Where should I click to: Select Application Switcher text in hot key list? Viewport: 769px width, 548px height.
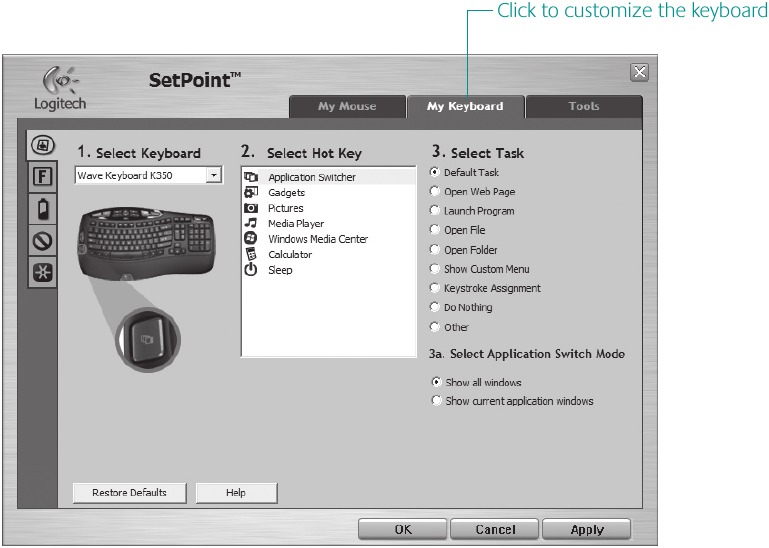pyautogui.click(x=312, y=177)
